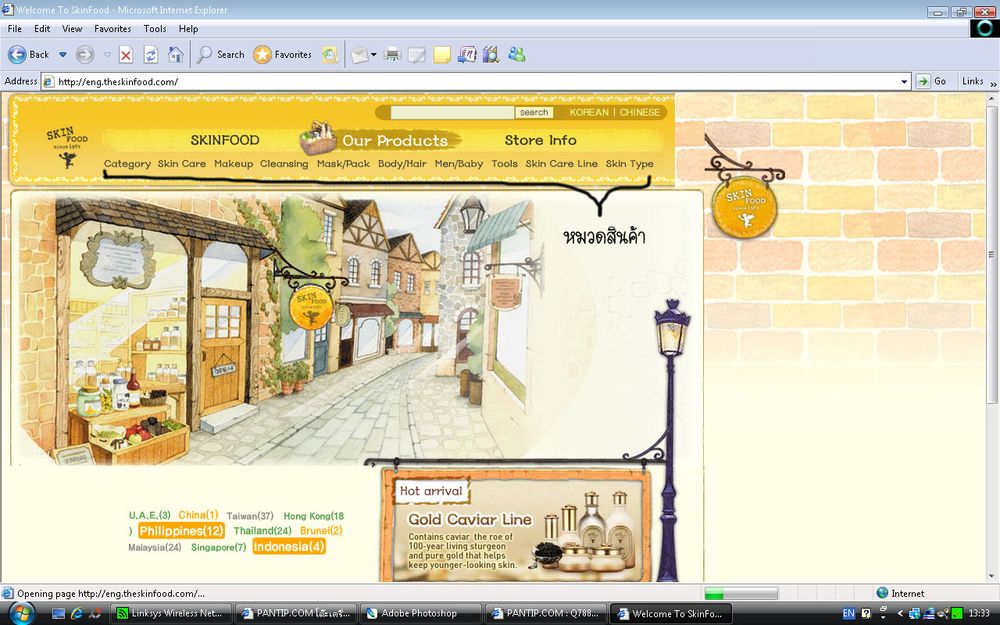Image resolution: width=1000 pixels, height=625 pixels.
Task: Click the Singapore(7) store link
Action: 219,547
